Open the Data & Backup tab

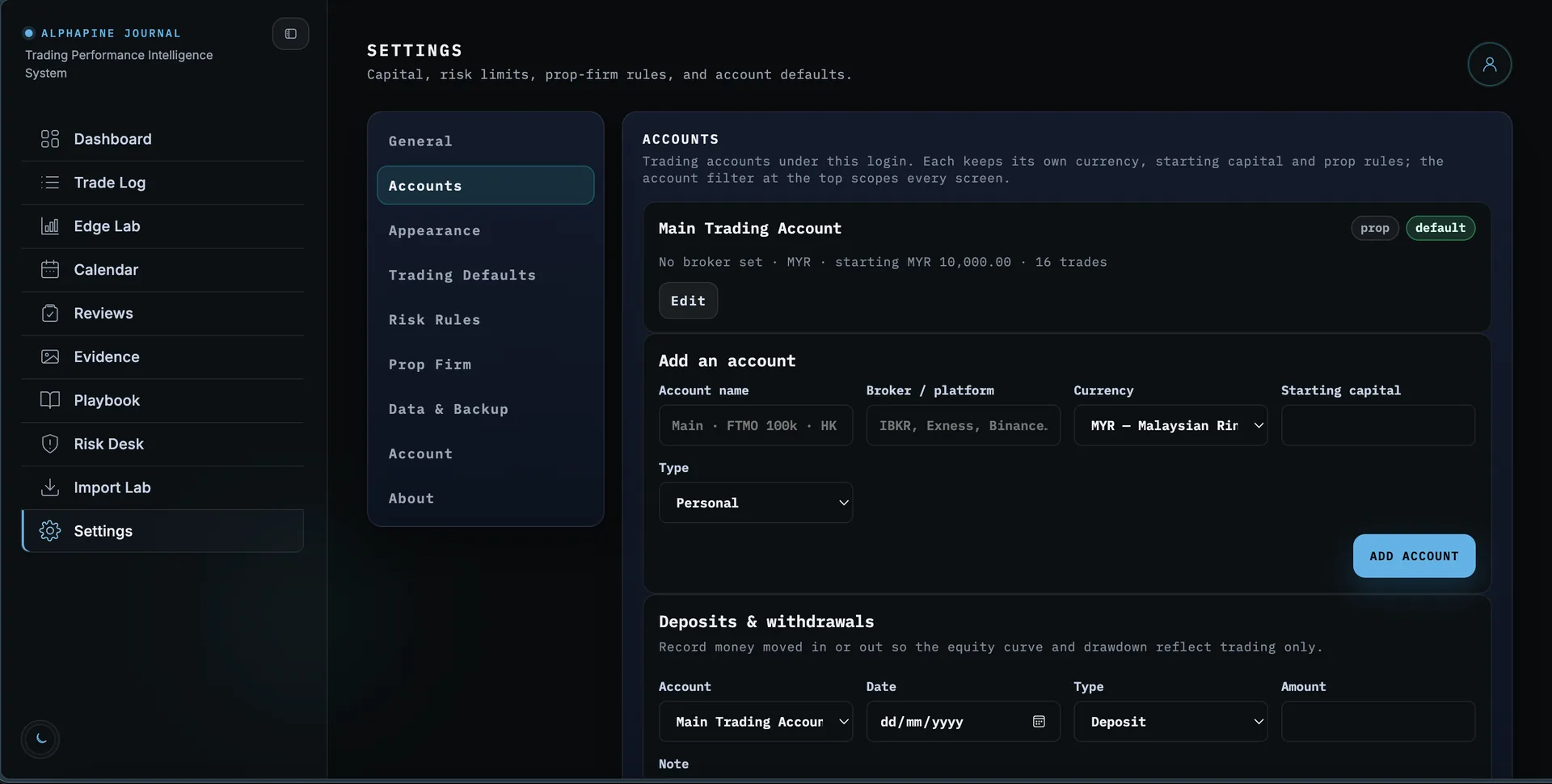pyautogui.click(x=485, y=410)
